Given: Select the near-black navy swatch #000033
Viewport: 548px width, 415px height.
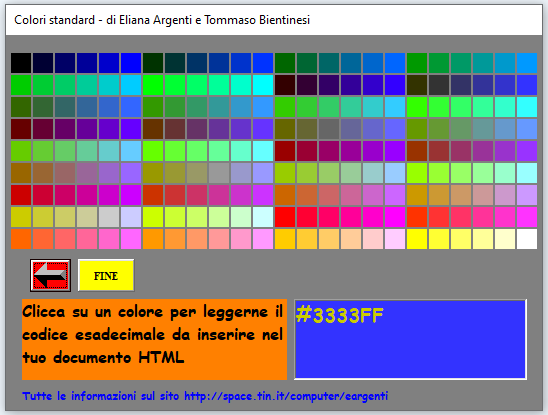Looking at the screenshot, I should [x=43, y=63].
